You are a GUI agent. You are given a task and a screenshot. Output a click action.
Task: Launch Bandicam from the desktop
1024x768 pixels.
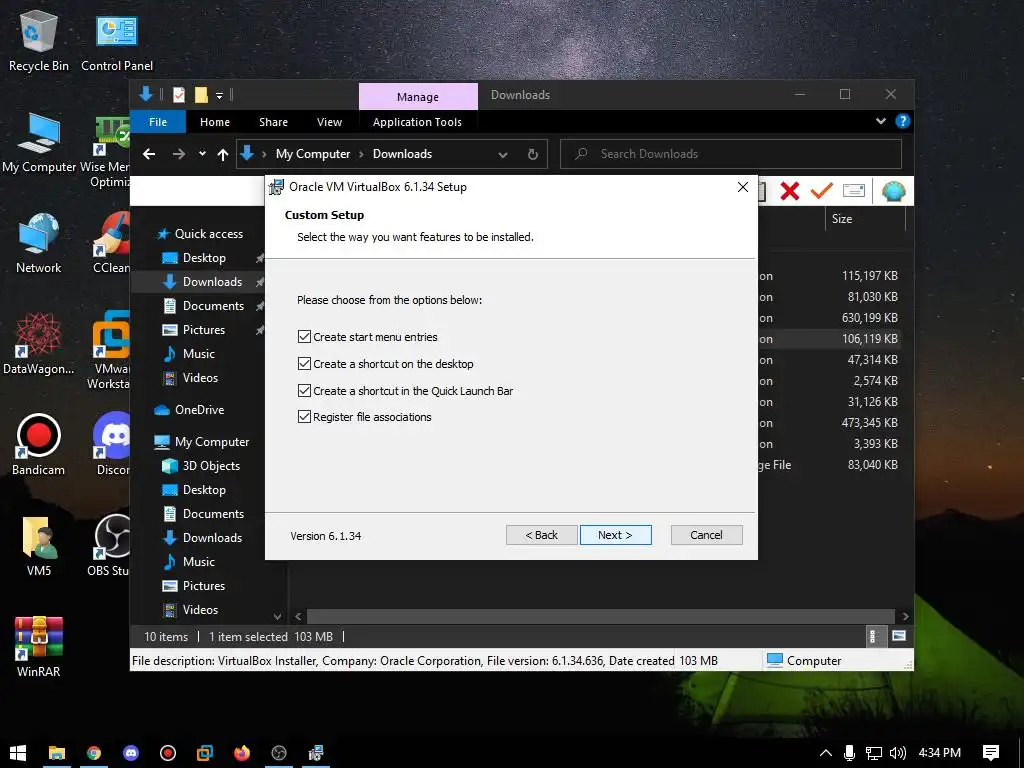(x=39, y=445)
